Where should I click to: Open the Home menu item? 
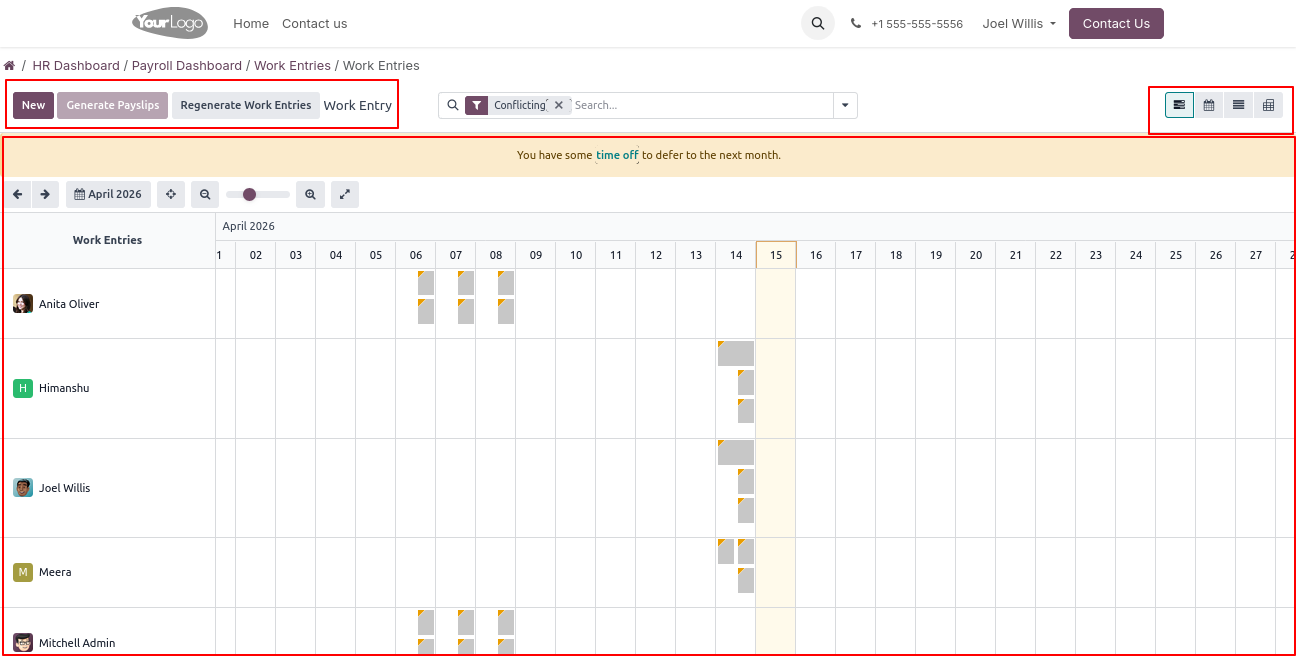tap(251, 24)
